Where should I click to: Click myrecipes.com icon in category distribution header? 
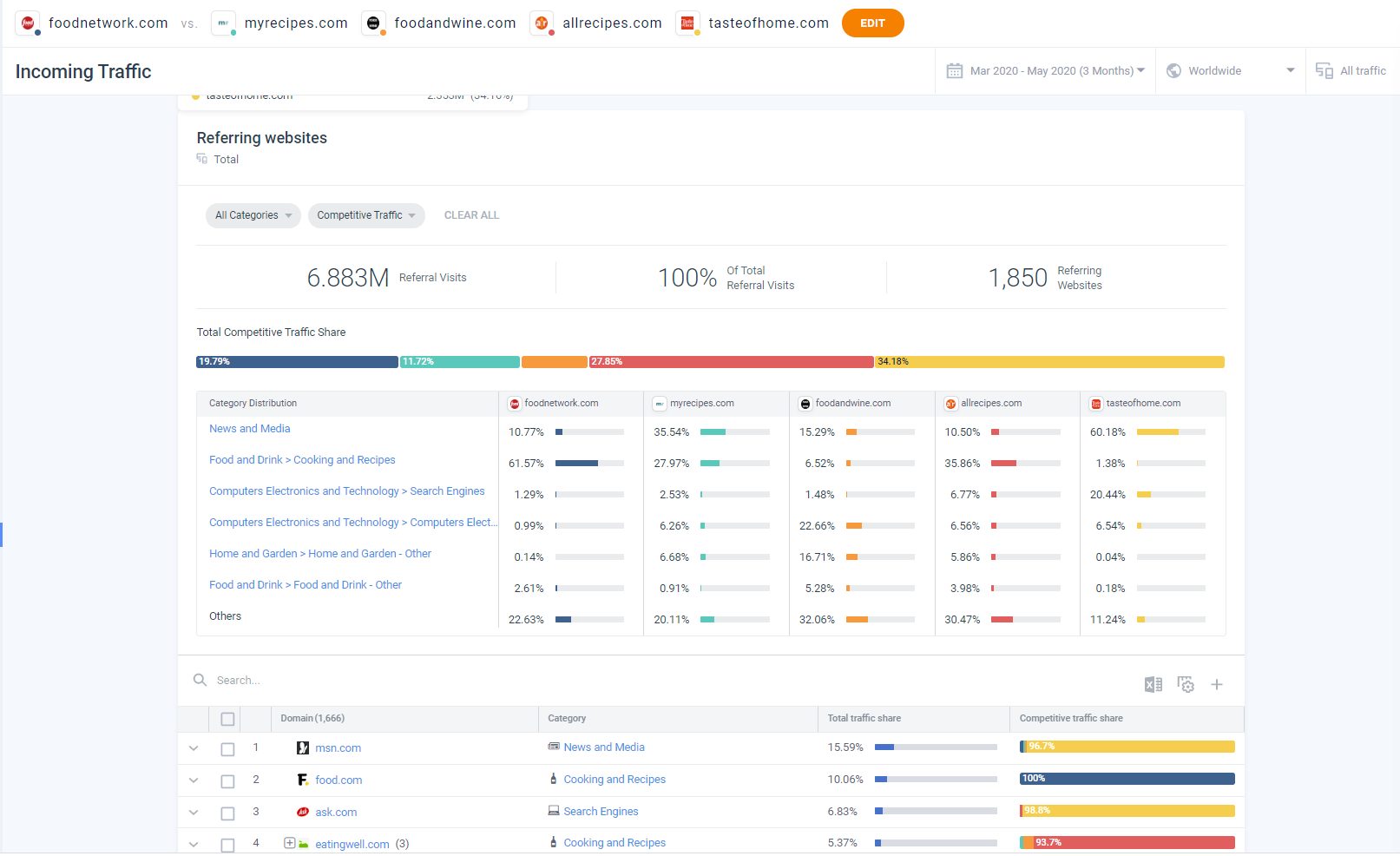660,404
